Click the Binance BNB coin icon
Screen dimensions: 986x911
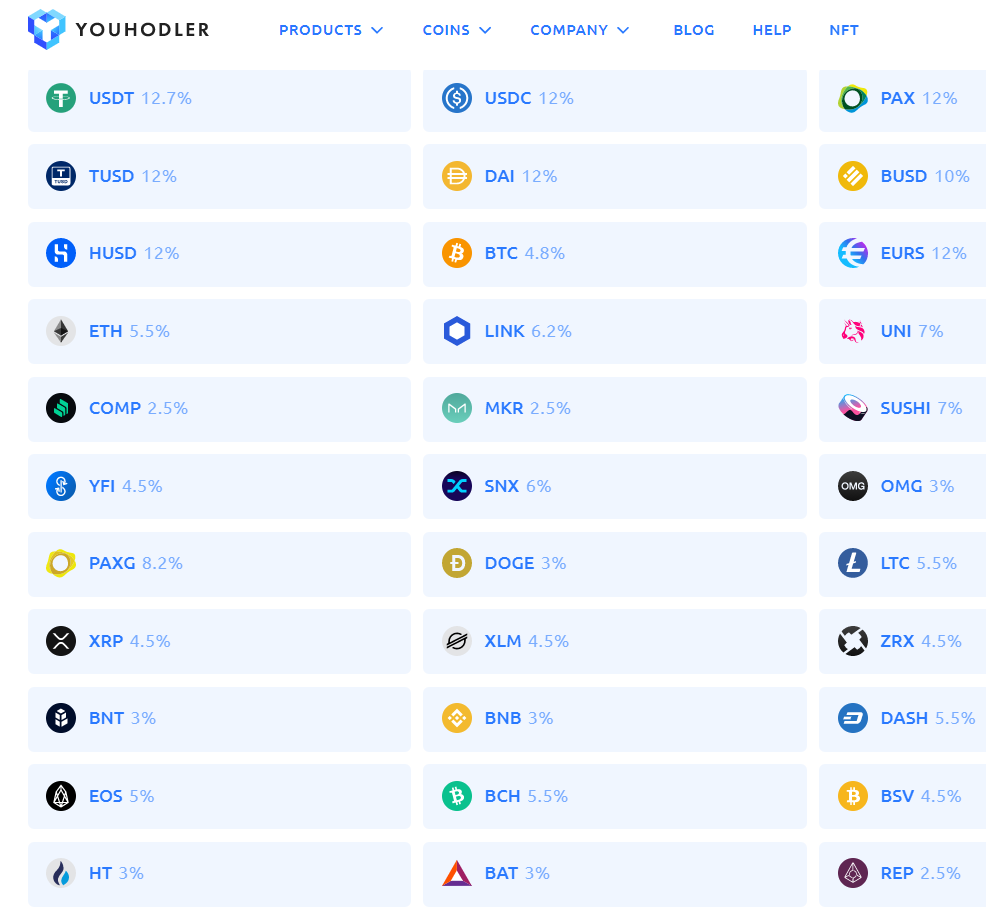point(457,718)
